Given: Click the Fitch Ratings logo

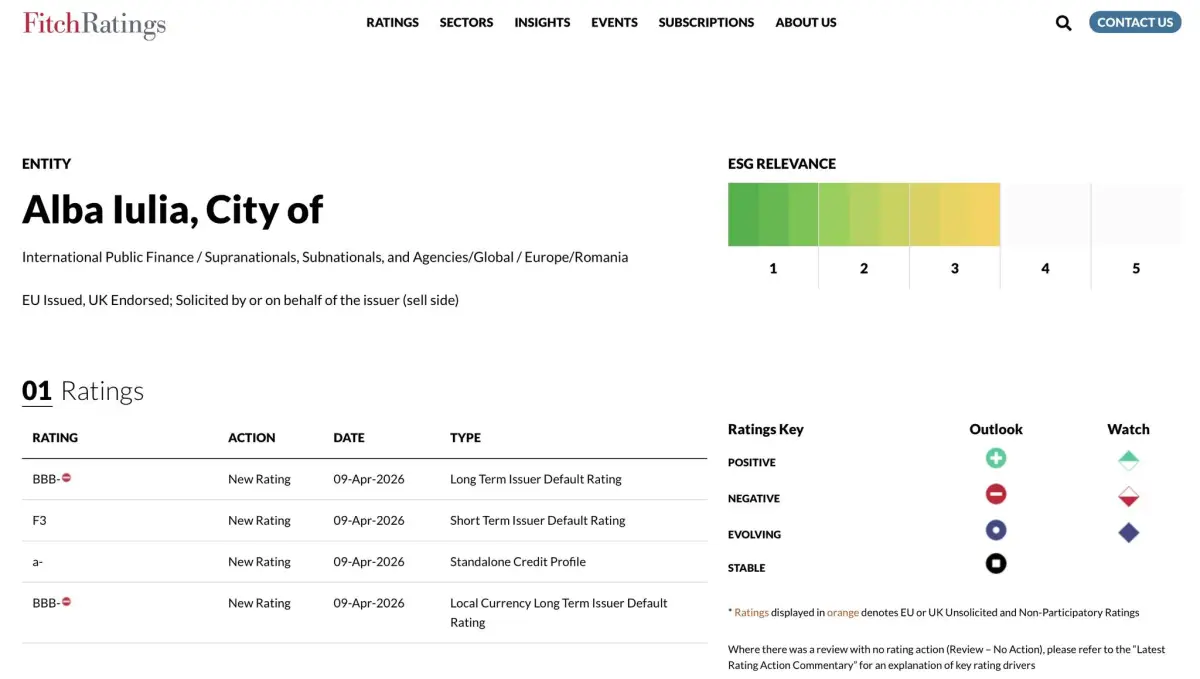Looking at the screenshot, I should (94, 24).
